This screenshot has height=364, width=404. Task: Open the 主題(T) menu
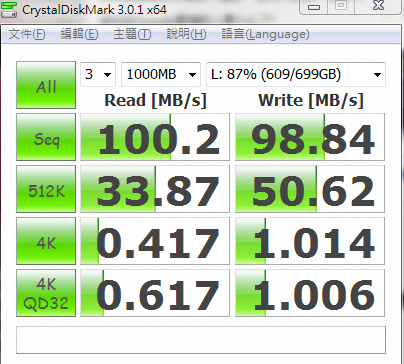[132, 34]
